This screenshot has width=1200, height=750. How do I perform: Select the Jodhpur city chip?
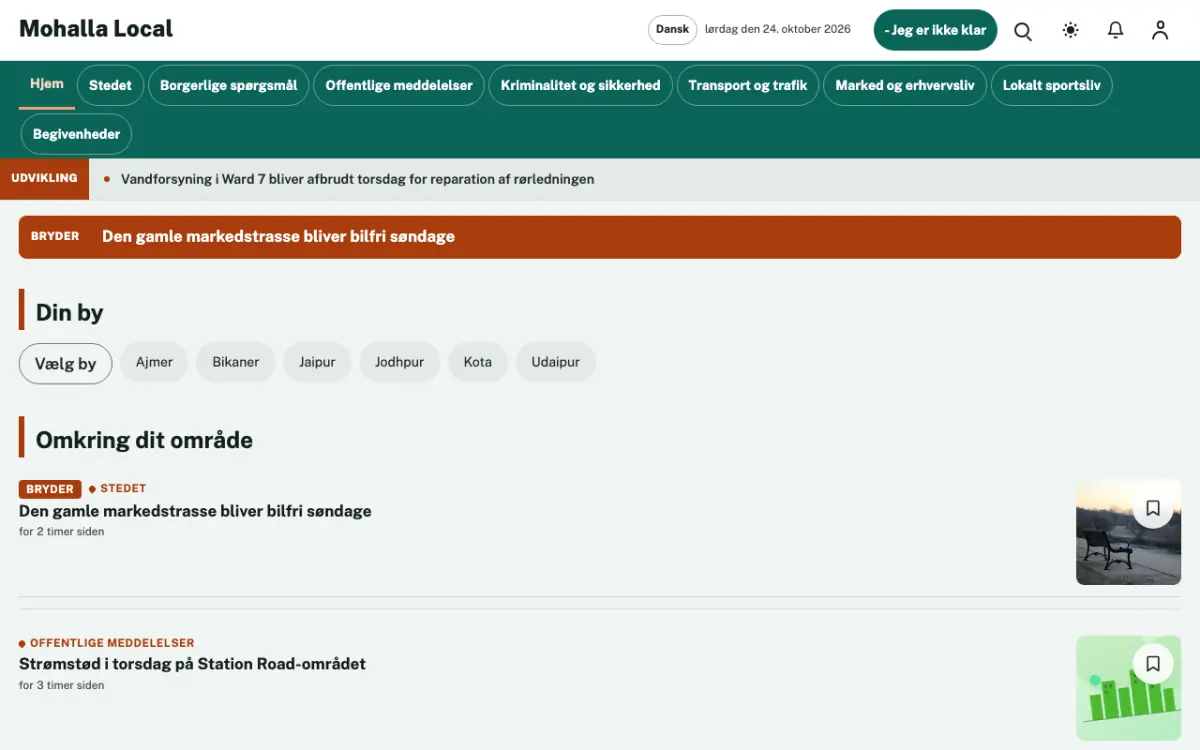point(400,362)
